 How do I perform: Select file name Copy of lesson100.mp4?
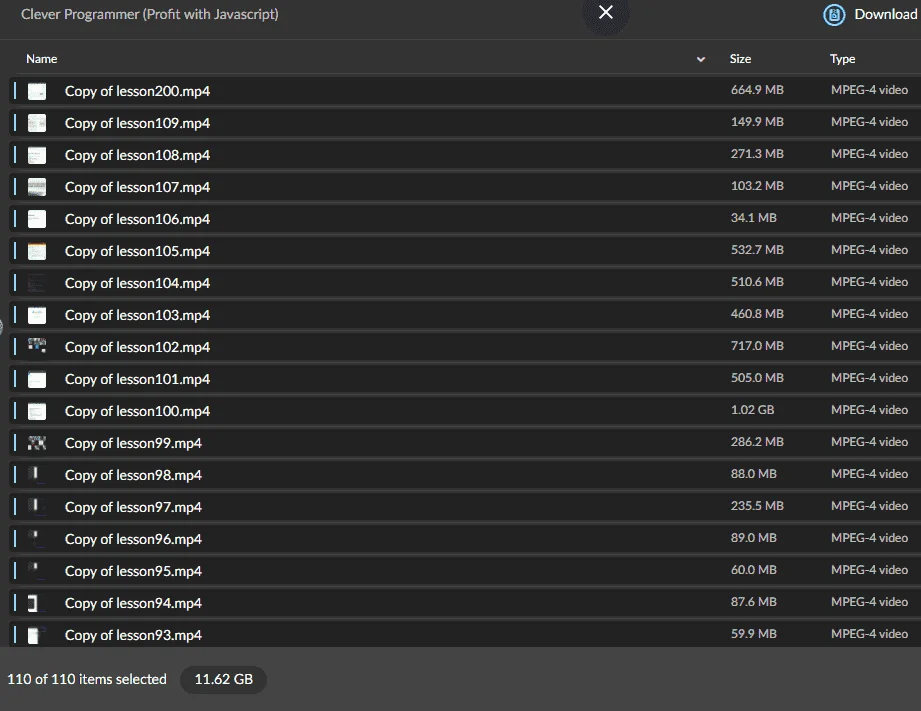(x=137, y=411)
